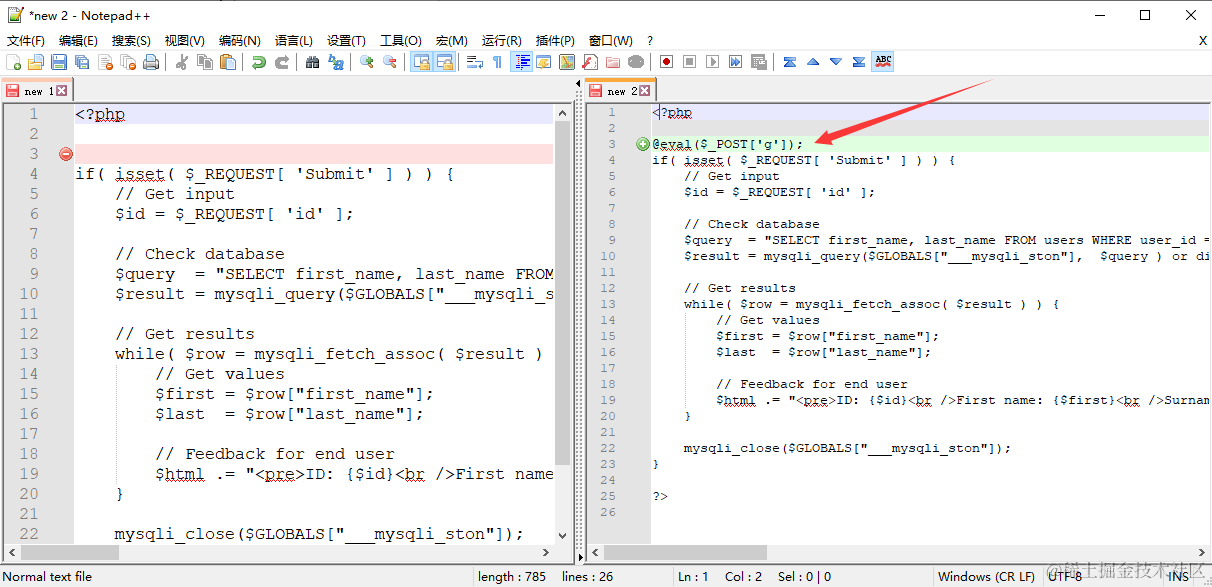Open the 运行(R) menu
1212x587 pixels.
pos(501,40)
